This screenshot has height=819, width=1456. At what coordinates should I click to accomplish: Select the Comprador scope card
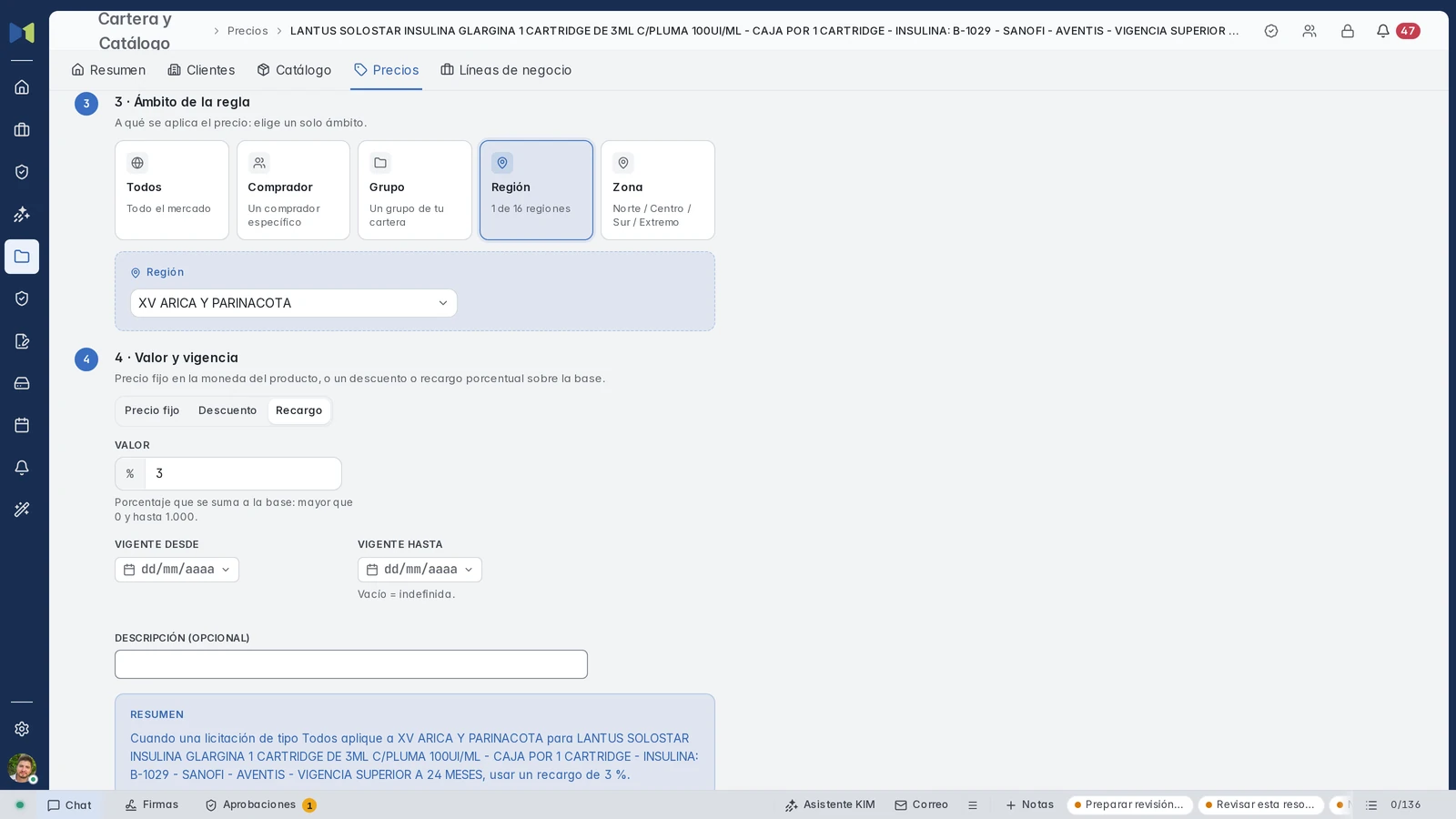(293, 190)
